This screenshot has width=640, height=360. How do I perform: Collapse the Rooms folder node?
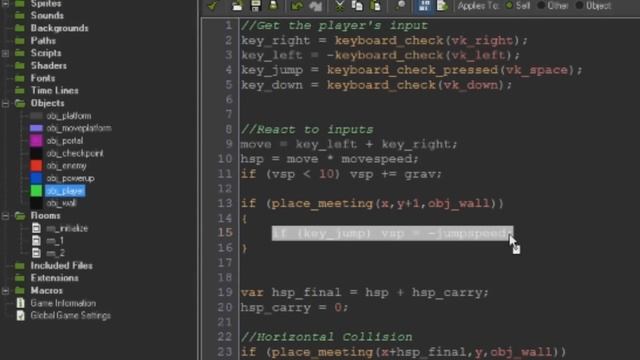point(6,216)
